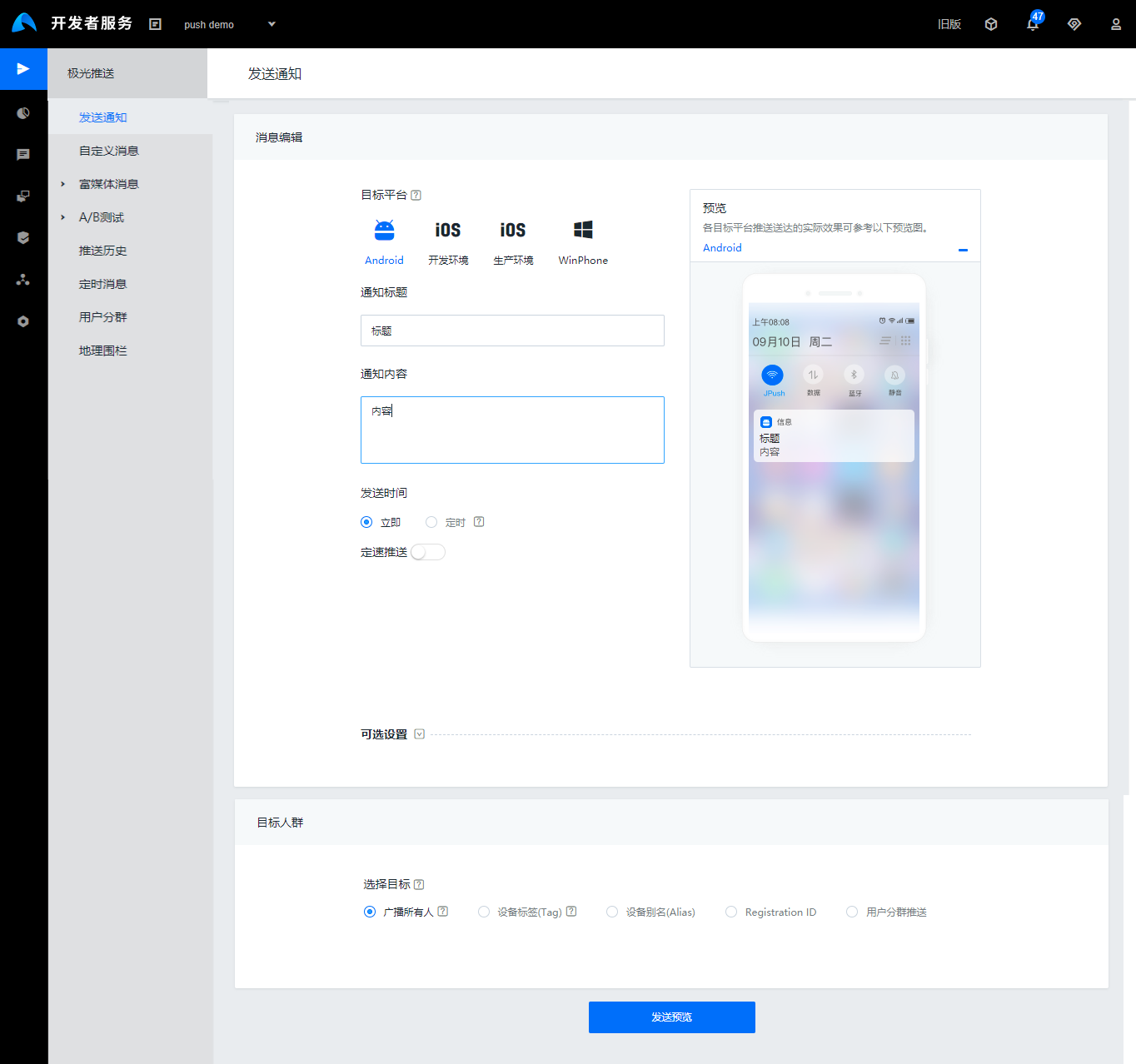Select the push arrow icon in left rail
The height and width of the screenshot is (1064, 1136).
click(23, 68)
